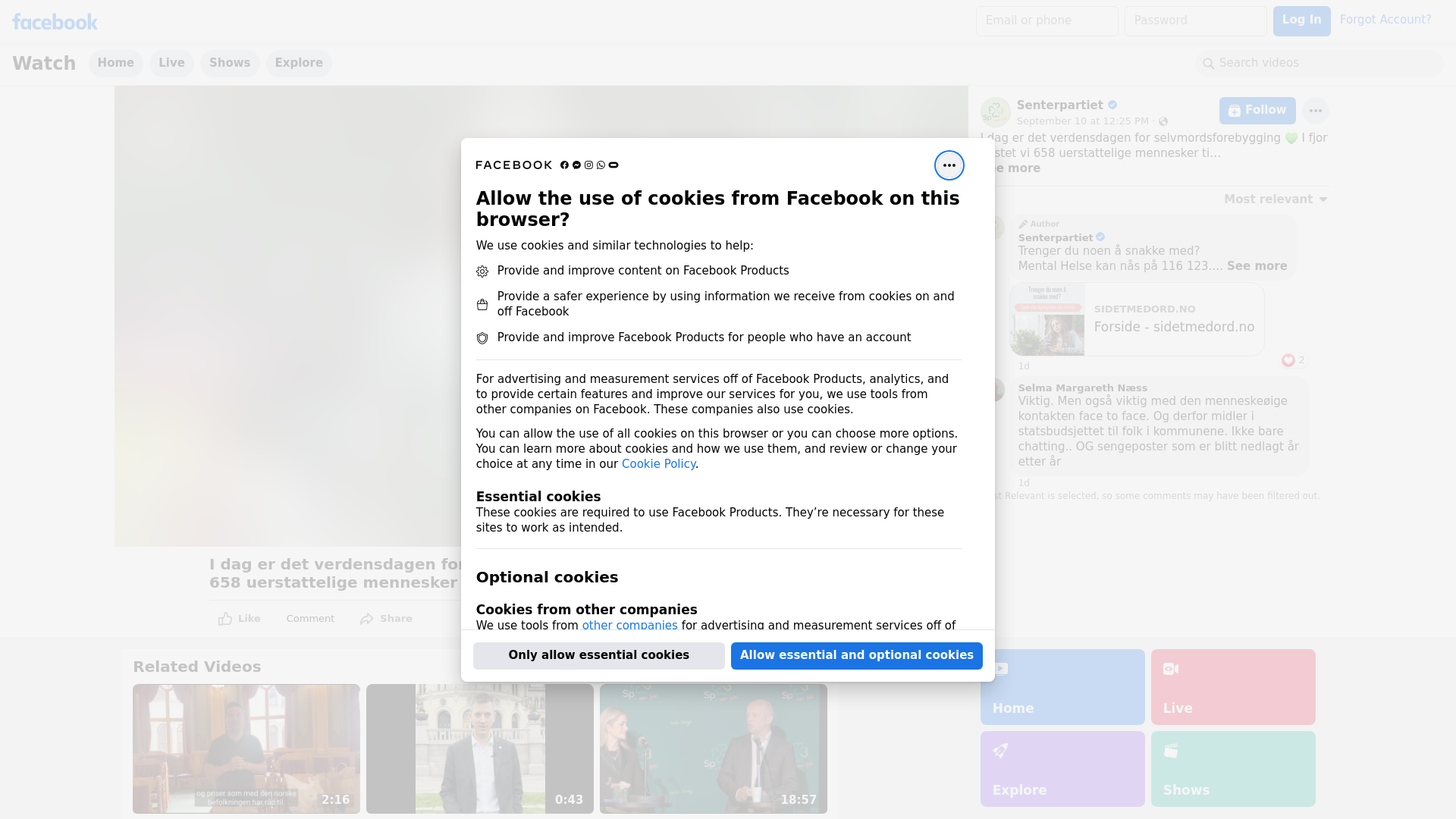Image resolution: width=1456 pixels, height=819 pixels.
Task: Click the Senterpartiet profile avatar
Action: click(x=995, y=112)
